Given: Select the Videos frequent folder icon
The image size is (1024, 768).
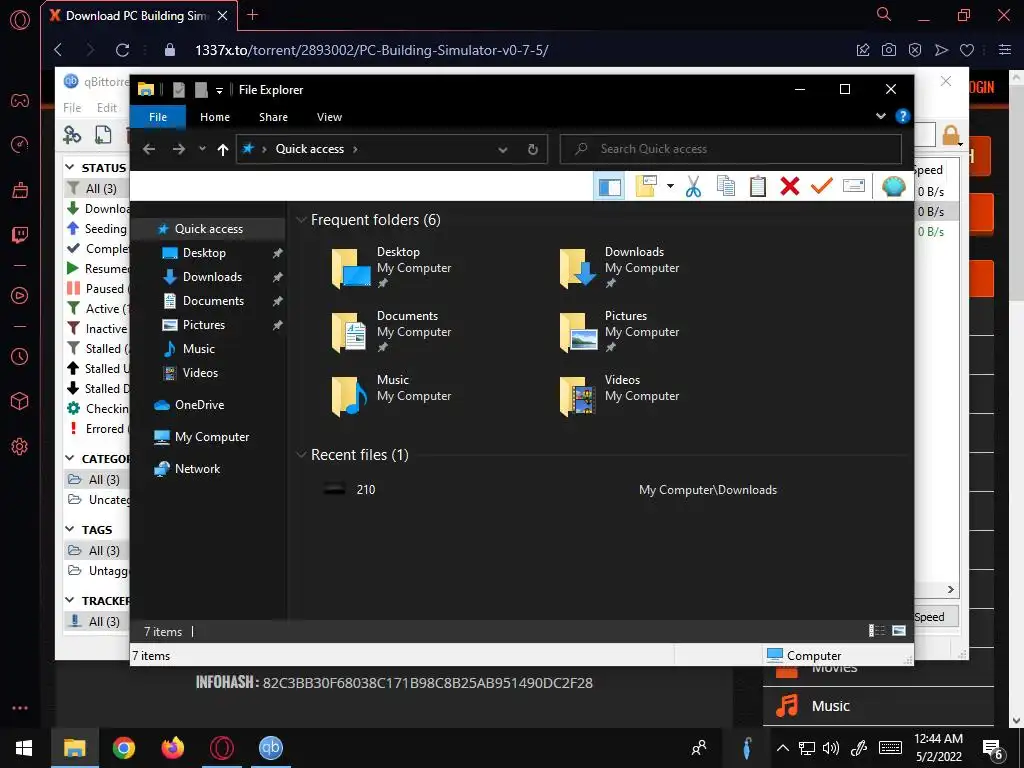Looking at the screenshot, I should pyautogui.click(x=577, y=396).
